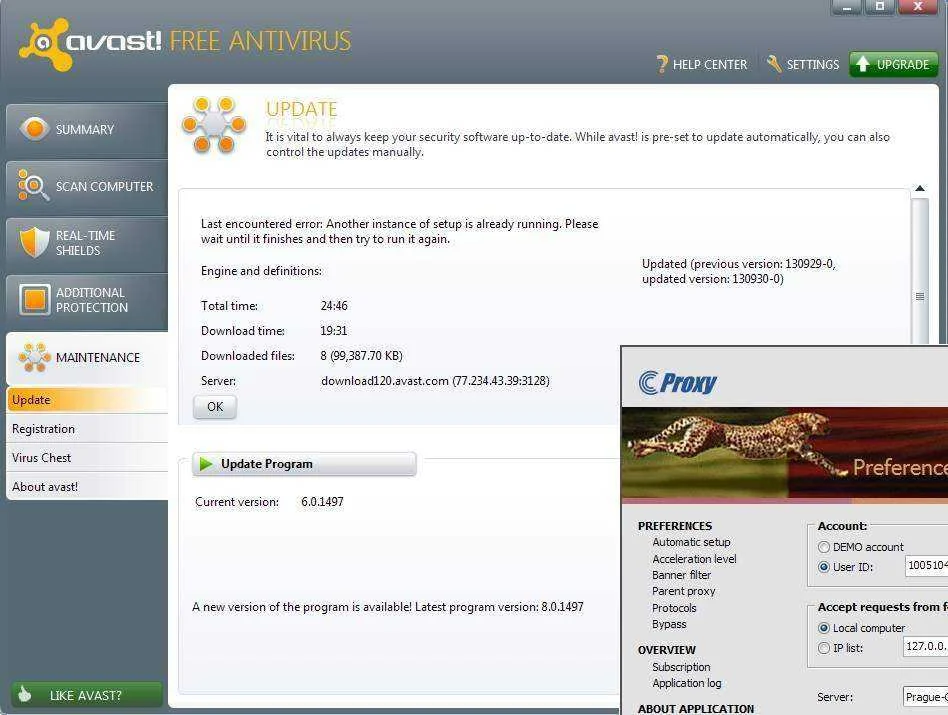Viewport: 948px width, 715px height.
Task: Open the Server combo box in CProxy
Action: coord(926,697)
